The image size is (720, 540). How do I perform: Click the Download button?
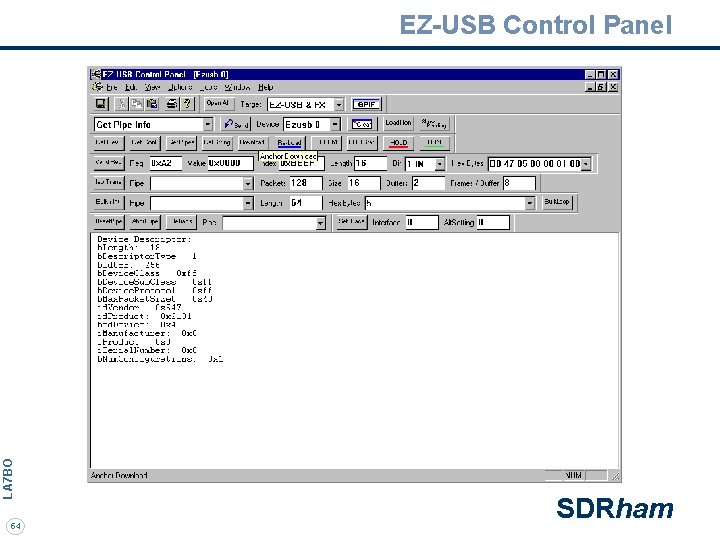pyautogui.click(x=253, y=143)
